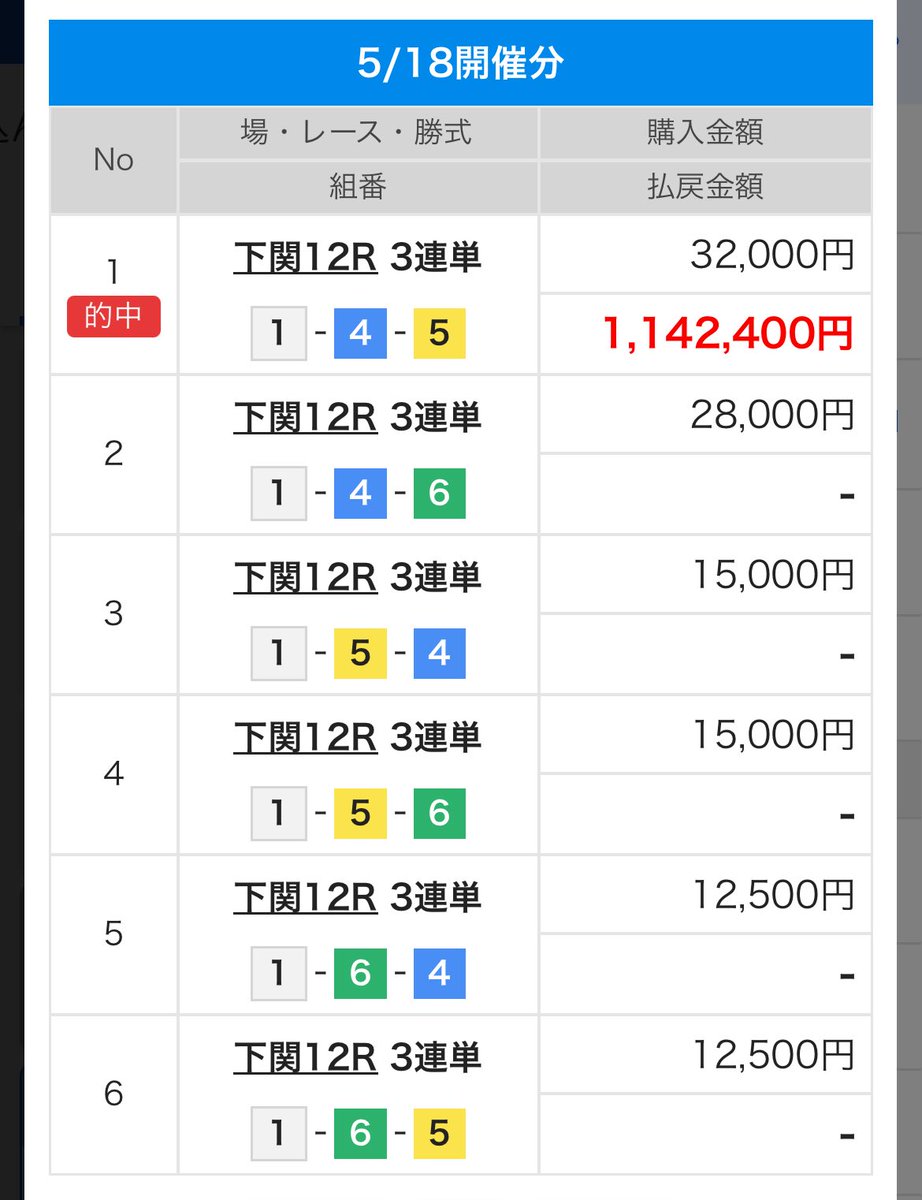Click the row number 2 cell
Screen dimensions: 922x1200
[114, 454]
